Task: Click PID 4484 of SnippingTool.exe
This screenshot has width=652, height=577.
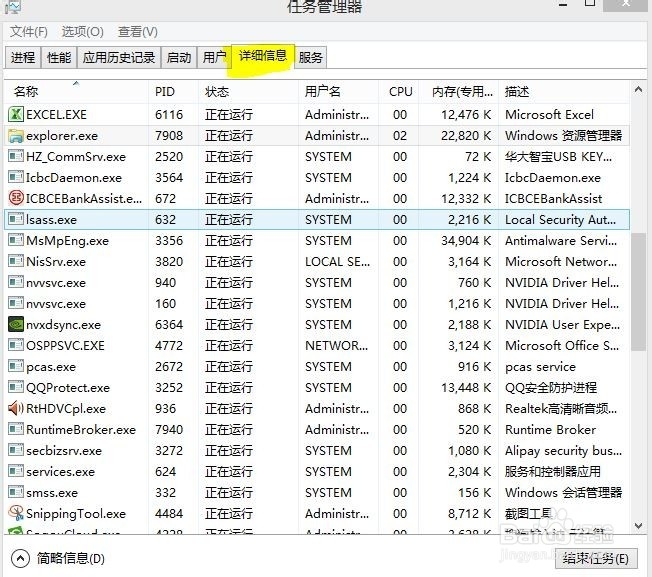Action: 169,513
